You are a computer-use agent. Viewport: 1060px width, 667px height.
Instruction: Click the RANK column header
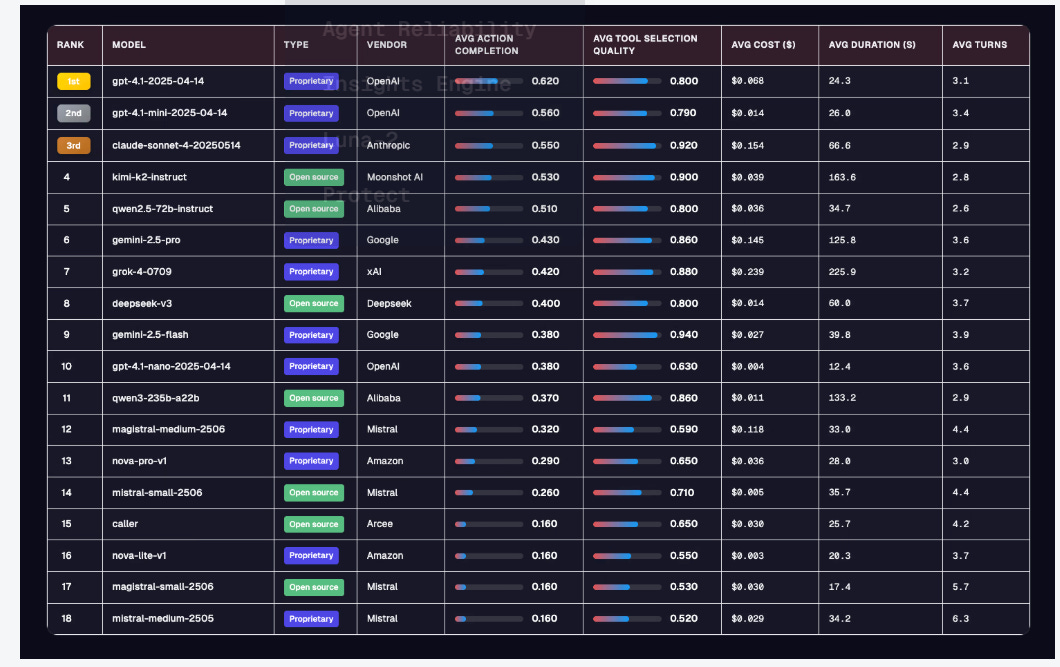[70, 45]
